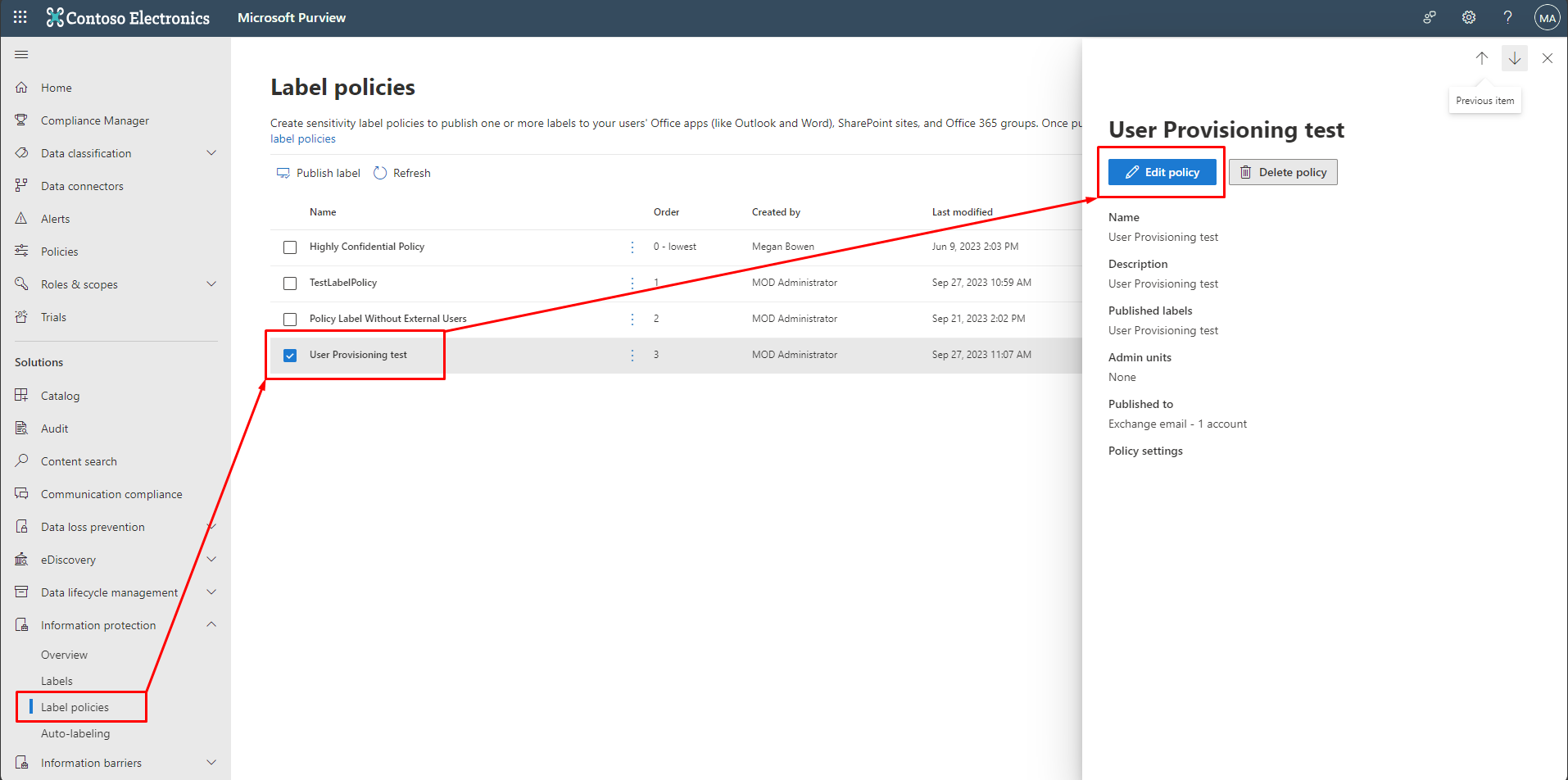Click the TestLabelPolicy name

343,283
